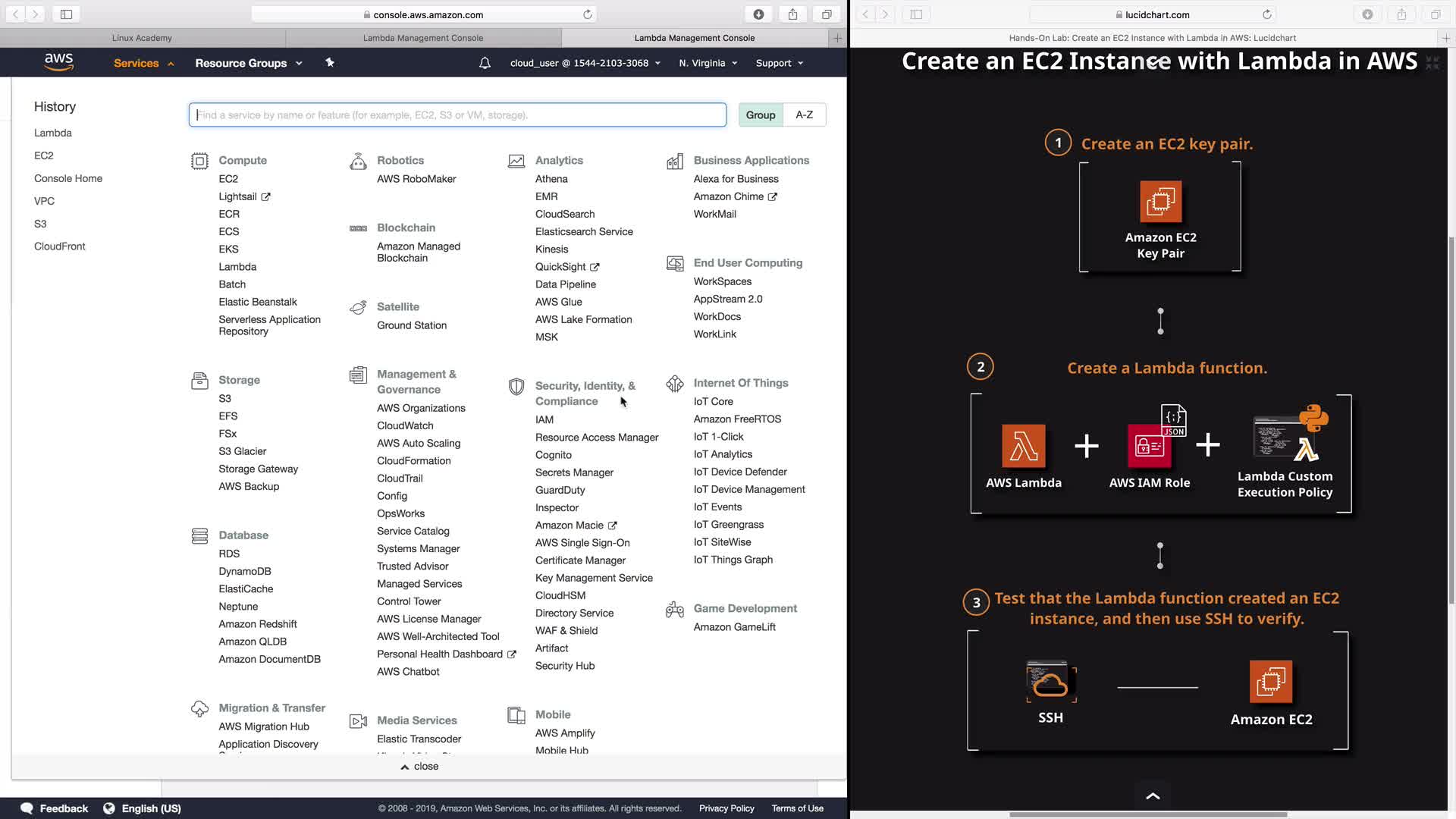The width and height of the screenshot is (1456, 819).
Task: Expand the Resource Groups dropdown
Action: (248, 63)
